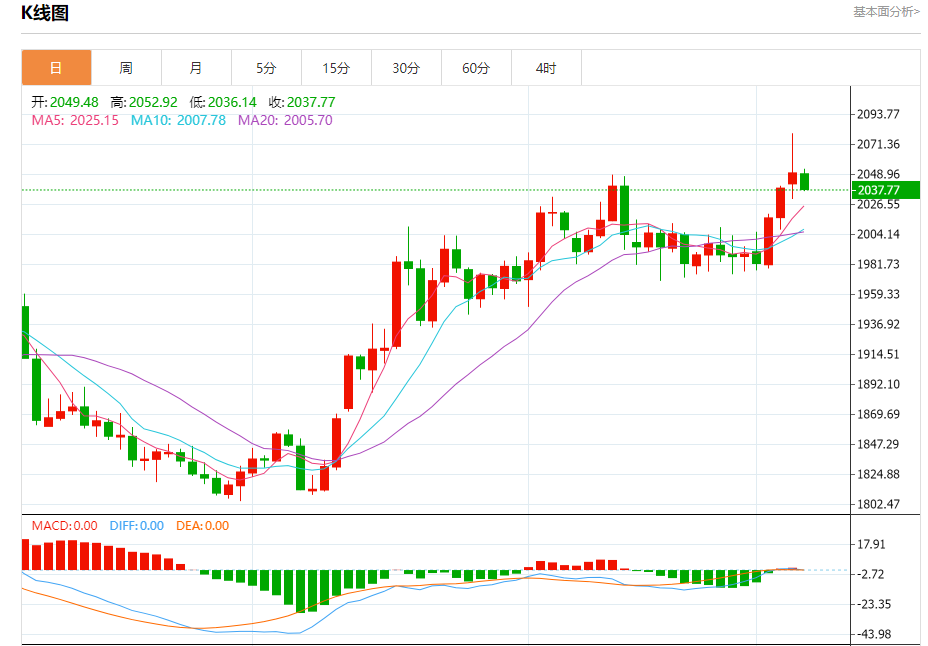Open the 基本面分析 link
The image size is (928, 646).
click(x=886, y=12)
